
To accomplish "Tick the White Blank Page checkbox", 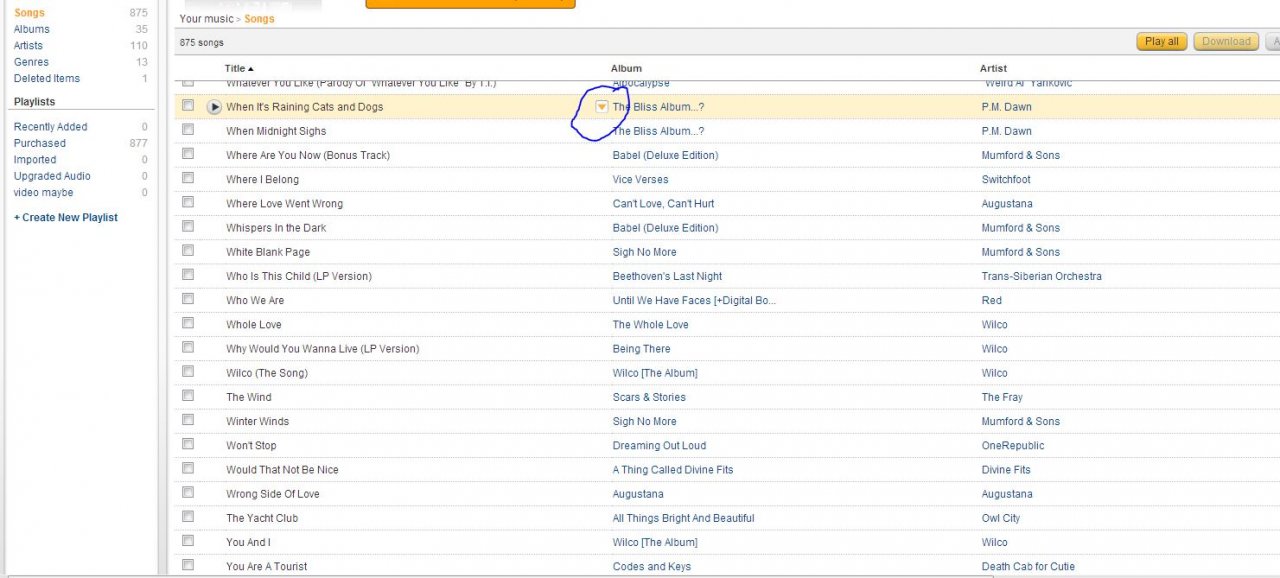I will point(188,251).
